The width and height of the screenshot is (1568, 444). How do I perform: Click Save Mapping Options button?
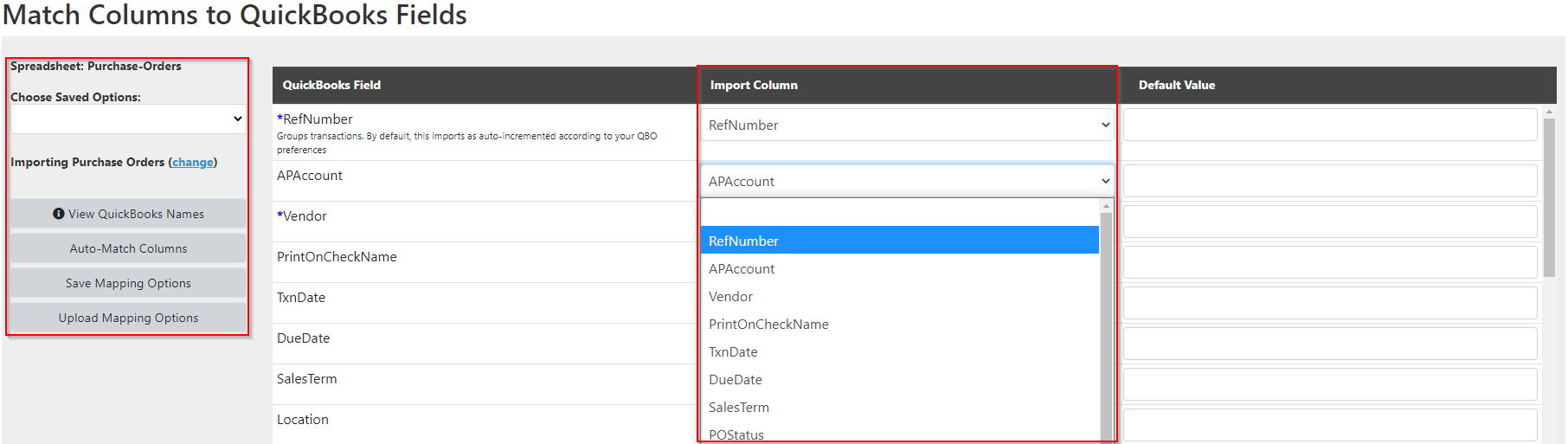pyautogui.click(x=128, y=283)
